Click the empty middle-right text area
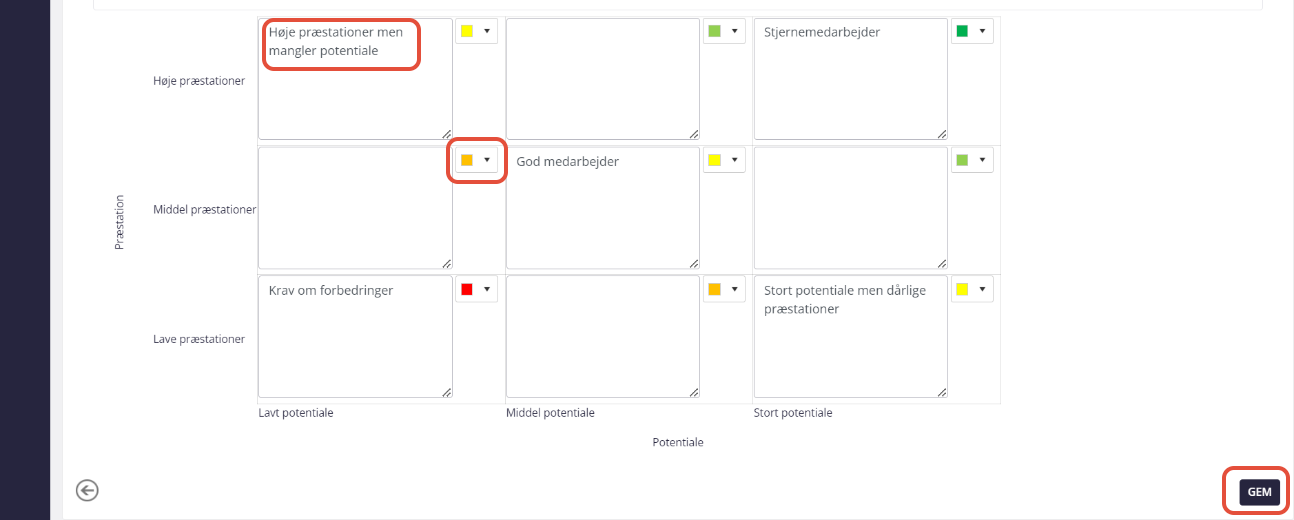The width and height of the screenshot is (1294, 520). tap(851, 208)
